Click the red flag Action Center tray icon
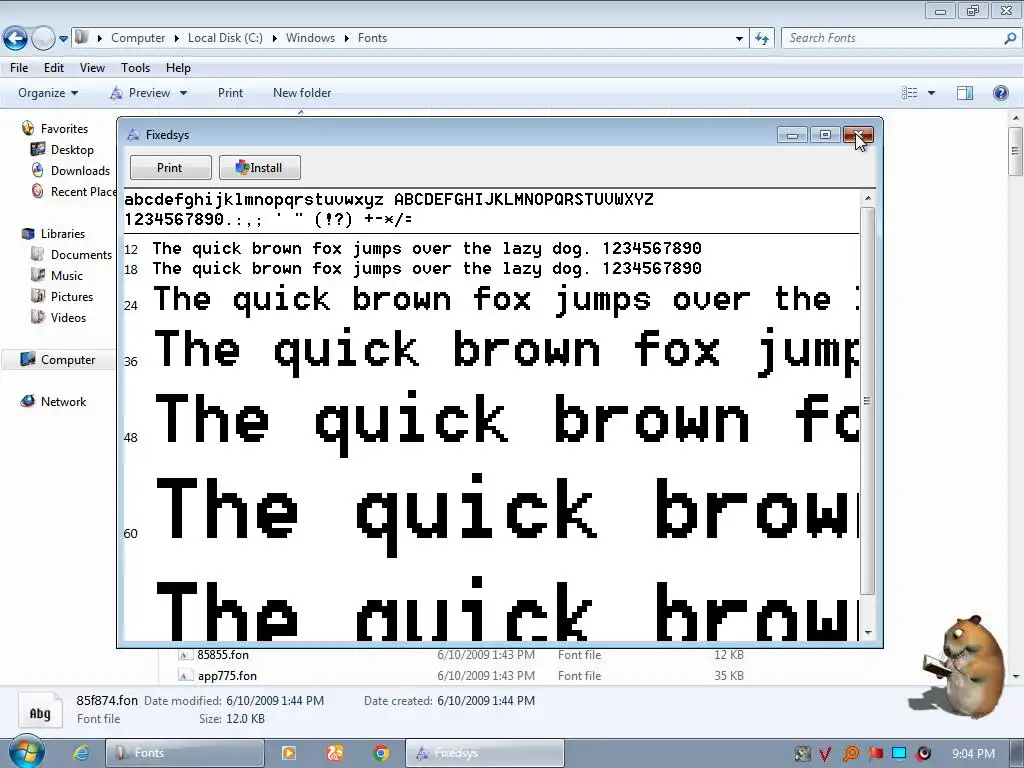Viewport: 1024px width, 768px height. [875, 754]
